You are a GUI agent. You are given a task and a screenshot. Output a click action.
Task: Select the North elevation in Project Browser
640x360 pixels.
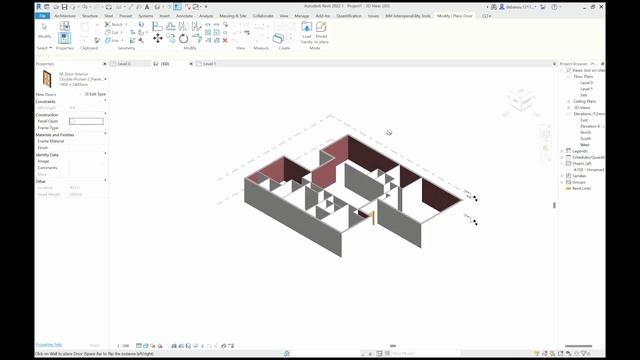[x=586, y=132]
